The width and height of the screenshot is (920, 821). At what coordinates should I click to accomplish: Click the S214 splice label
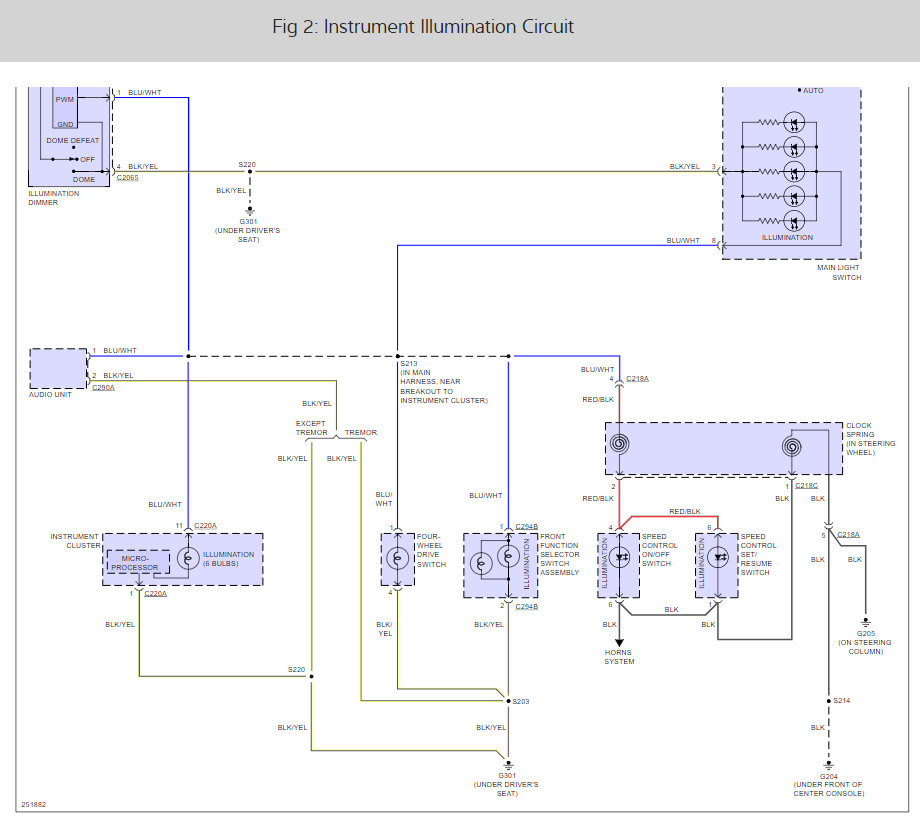(x=841, y=701)
